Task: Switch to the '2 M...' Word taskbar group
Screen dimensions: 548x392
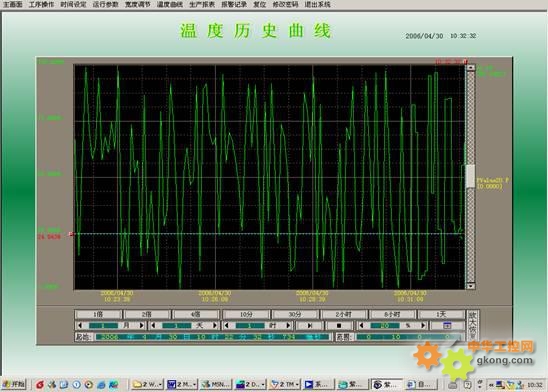Action: tap(181, 385)
